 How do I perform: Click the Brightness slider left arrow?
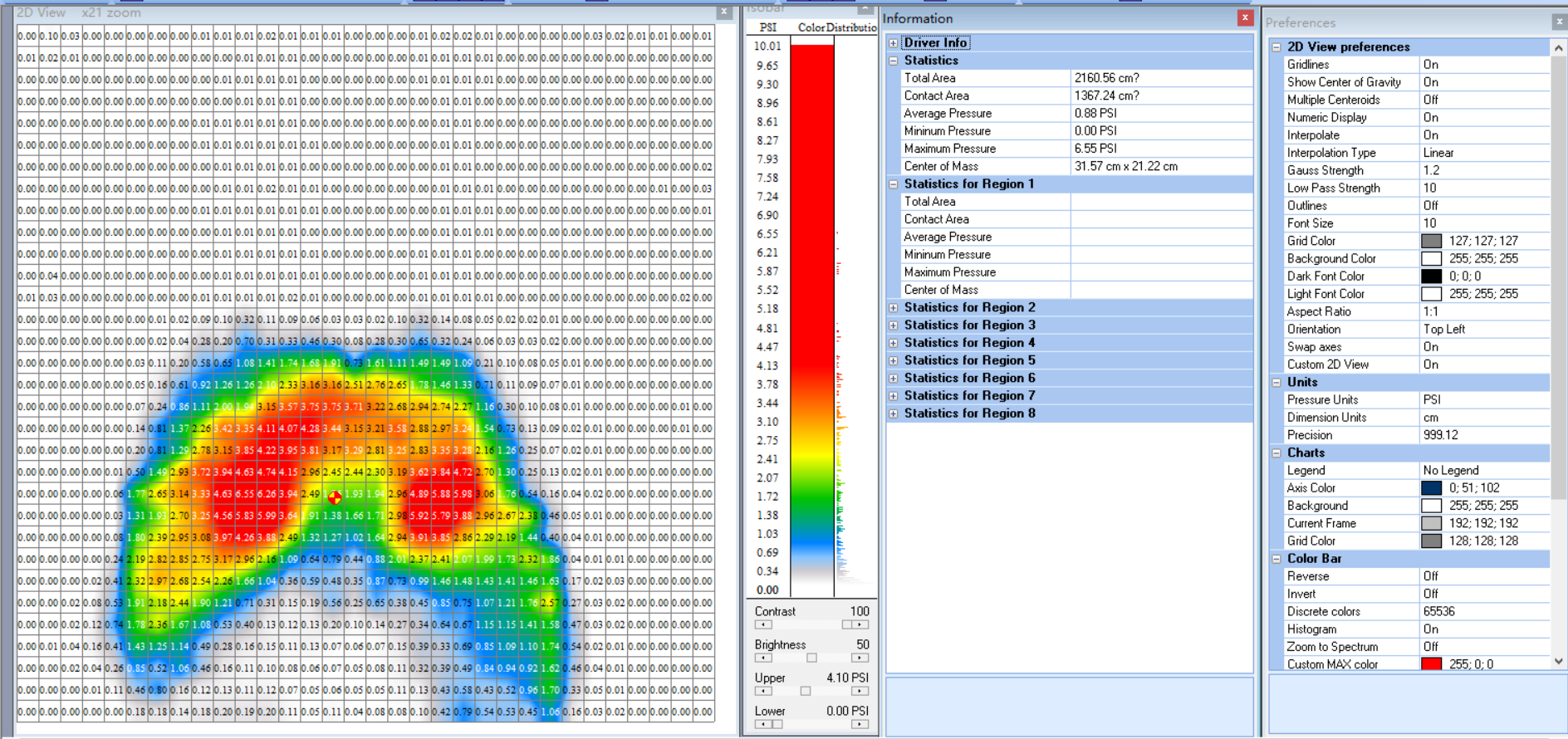click(x=762, y=658)
